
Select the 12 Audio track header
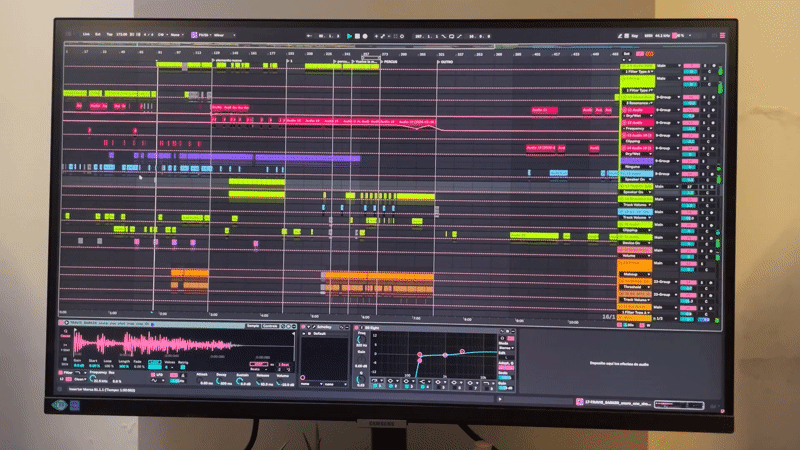[637, 122]
